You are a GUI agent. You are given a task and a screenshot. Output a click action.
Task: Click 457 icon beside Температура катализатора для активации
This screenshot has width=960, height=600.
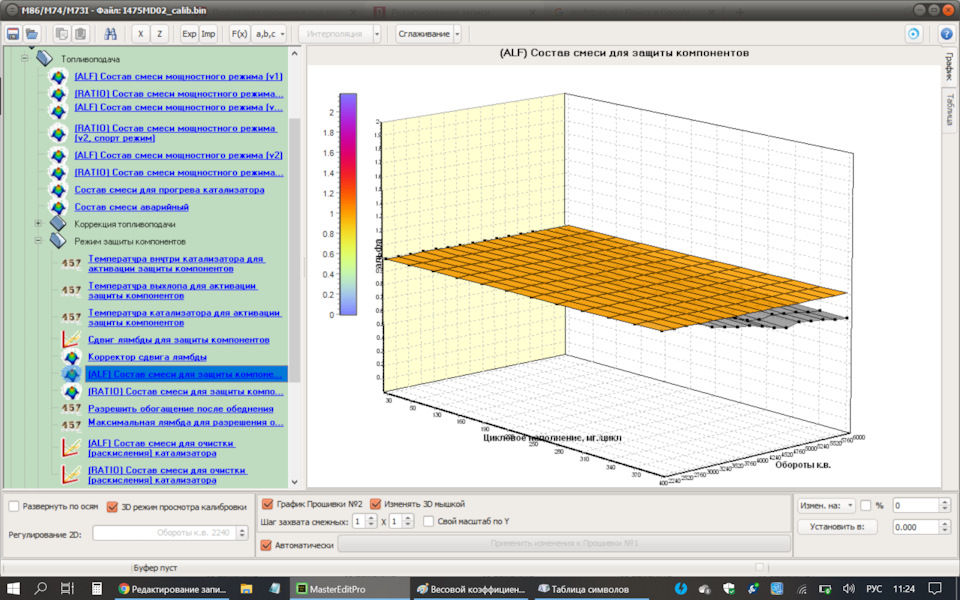pyautogui.click(x=71, y=317)
